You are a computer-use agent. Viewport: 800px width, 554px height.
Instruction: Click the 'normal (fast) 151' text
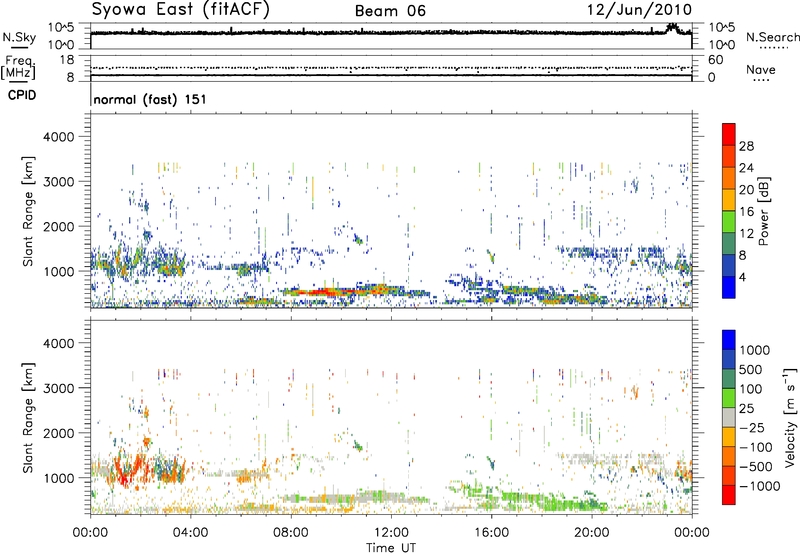coord(150,99)
